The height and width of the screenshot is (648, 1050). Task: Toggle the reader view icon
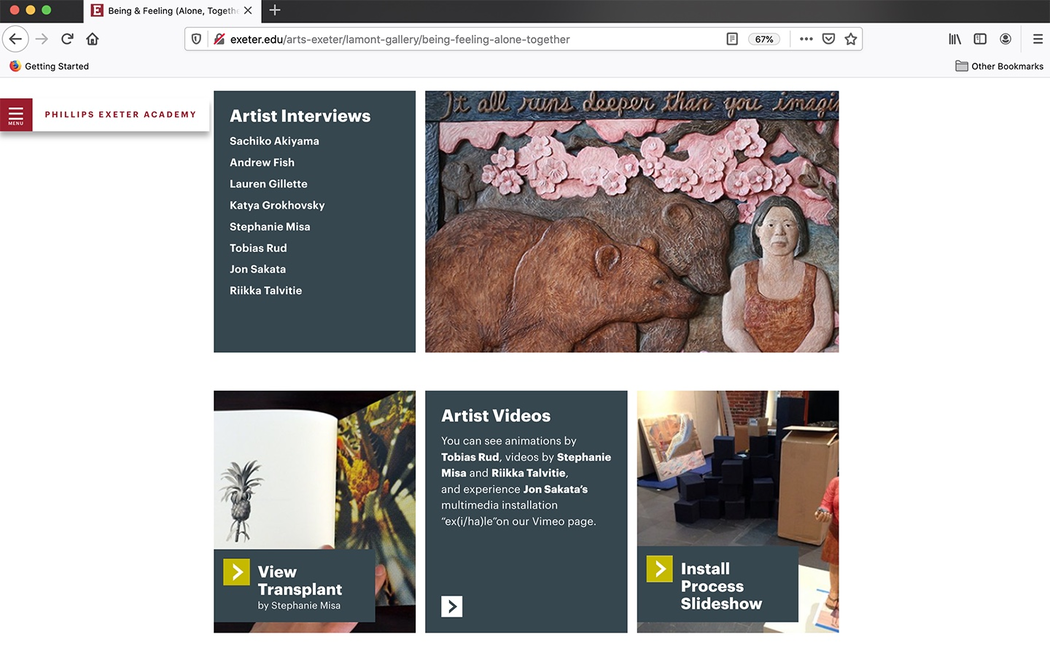pyautogui.click(x=732, y=39)
